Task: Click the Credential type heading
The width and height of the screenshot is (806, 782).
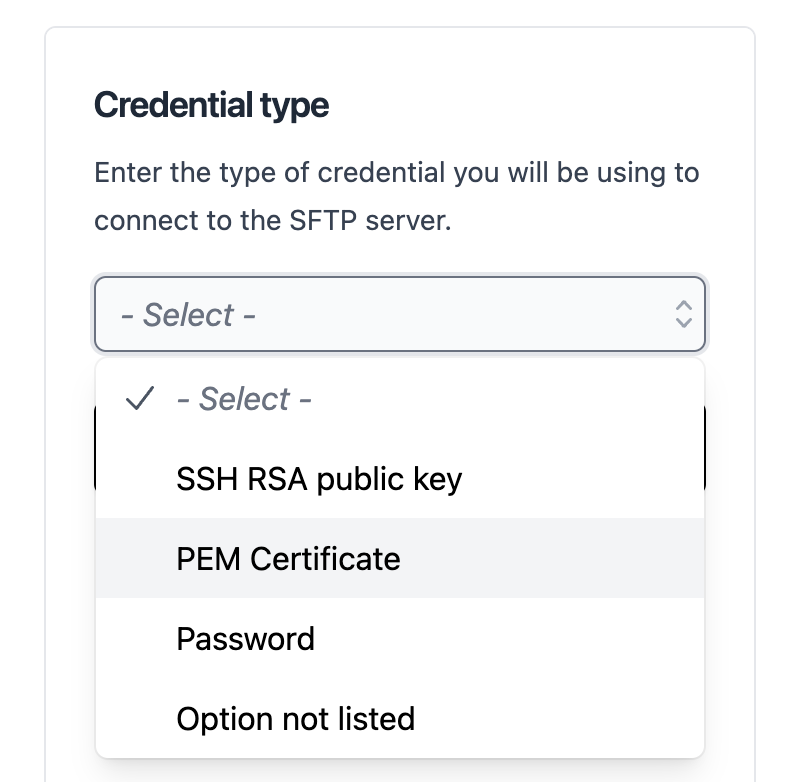Action: click(x=211, y=105)
